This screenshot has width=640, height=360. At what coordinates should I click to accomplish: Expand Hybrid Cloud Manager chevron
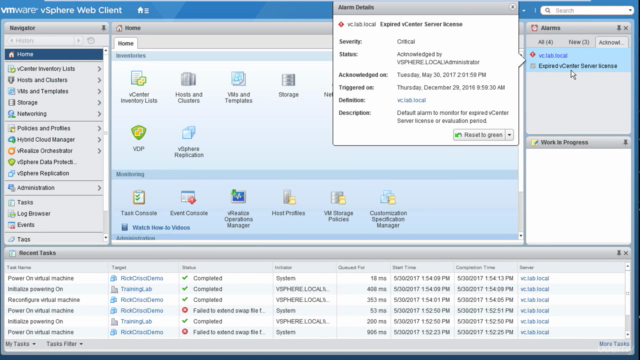99,140
